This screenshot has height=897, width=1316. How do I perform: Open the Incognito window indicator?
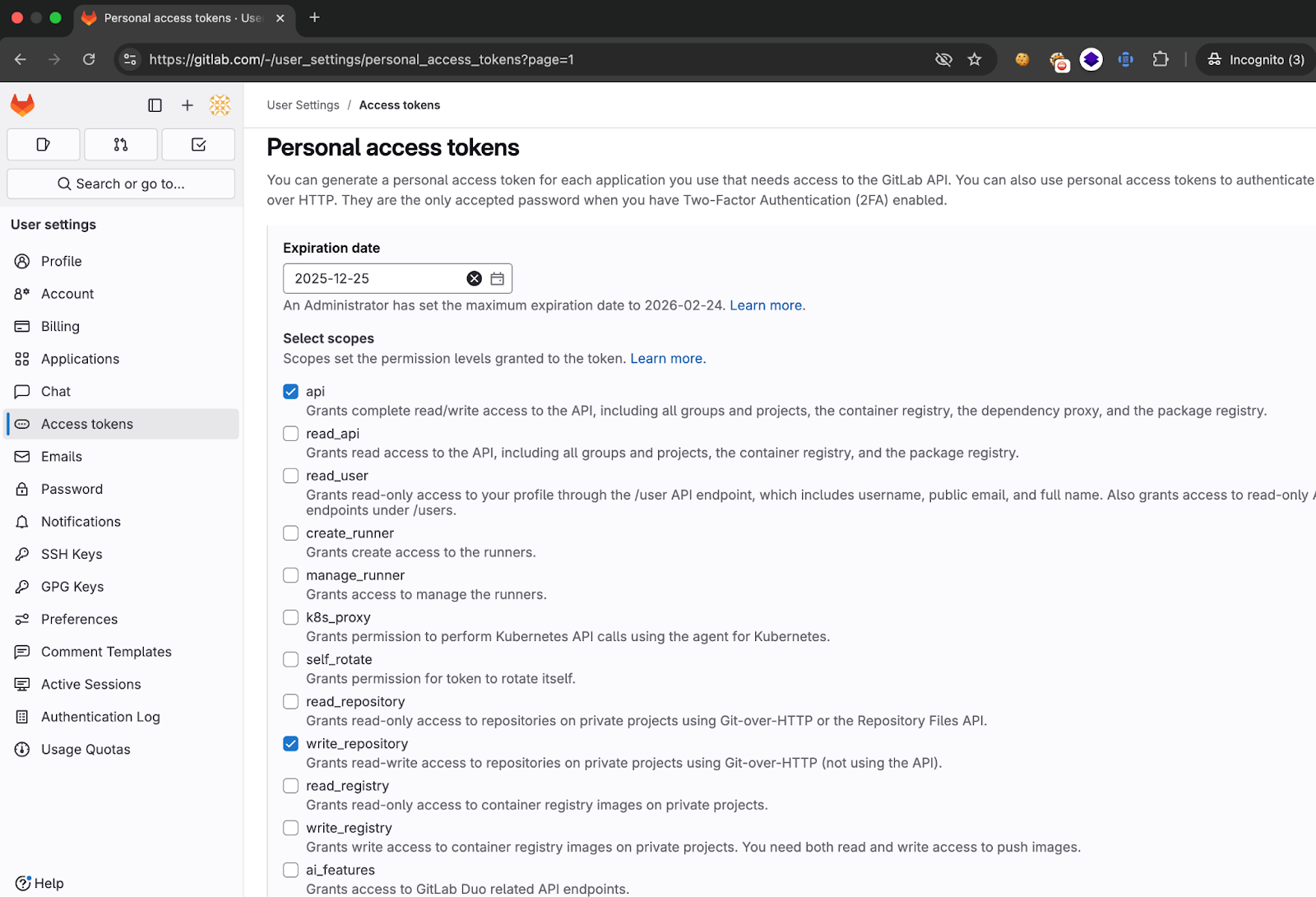click(1256, 59)
